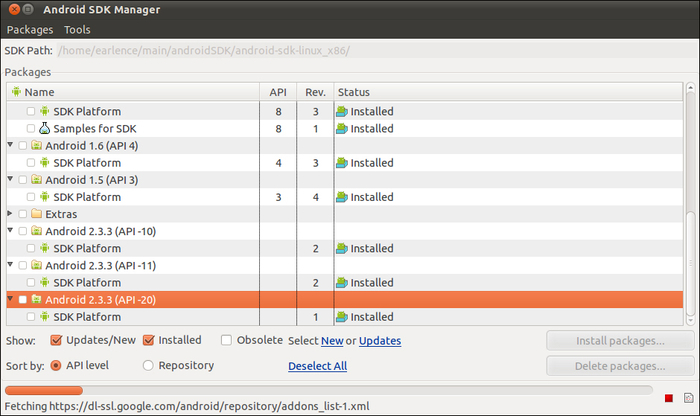
Task: Click the fetching progress bar
Action: click(329, 391)
